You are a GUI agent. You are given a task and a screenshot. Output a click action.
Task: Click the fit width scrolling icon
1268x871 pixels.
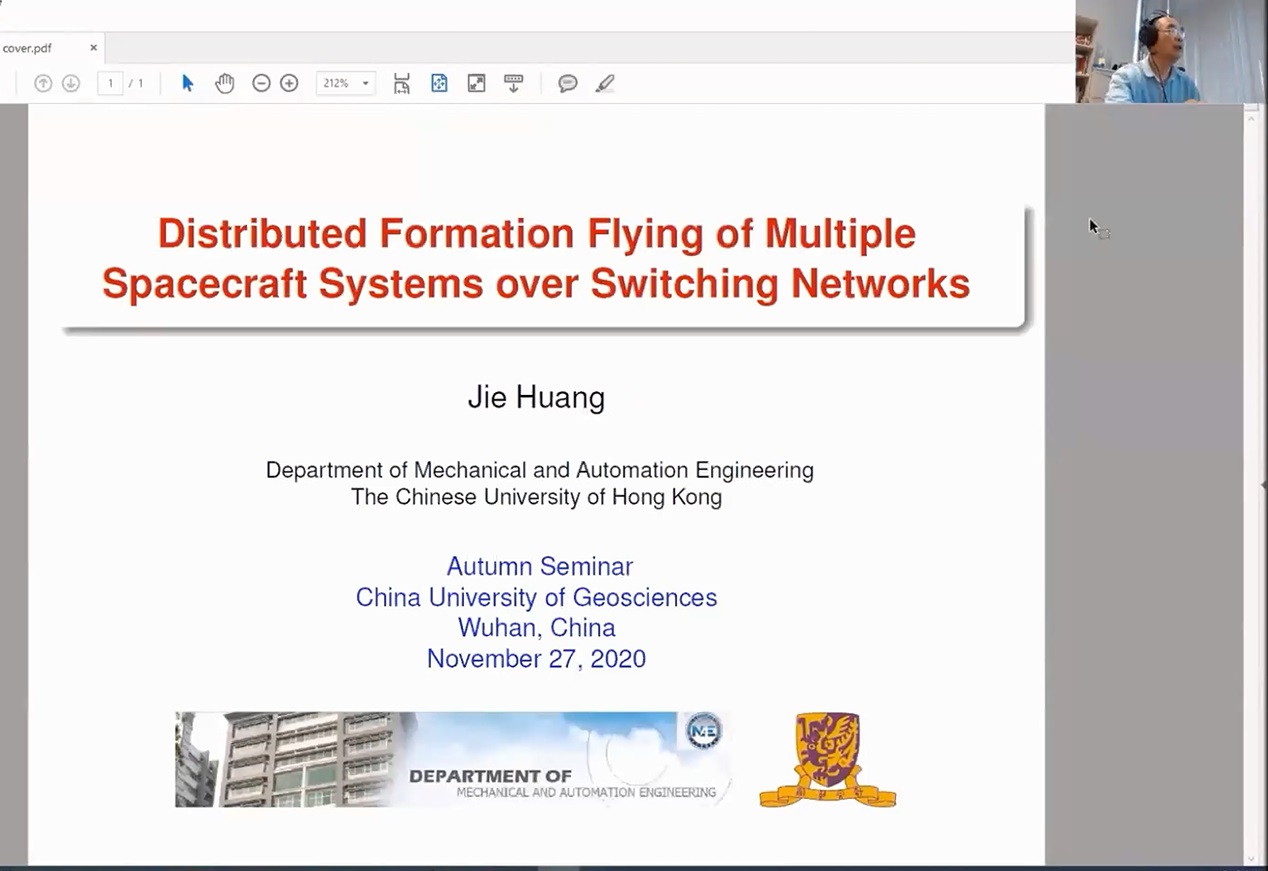pos(401,84)
